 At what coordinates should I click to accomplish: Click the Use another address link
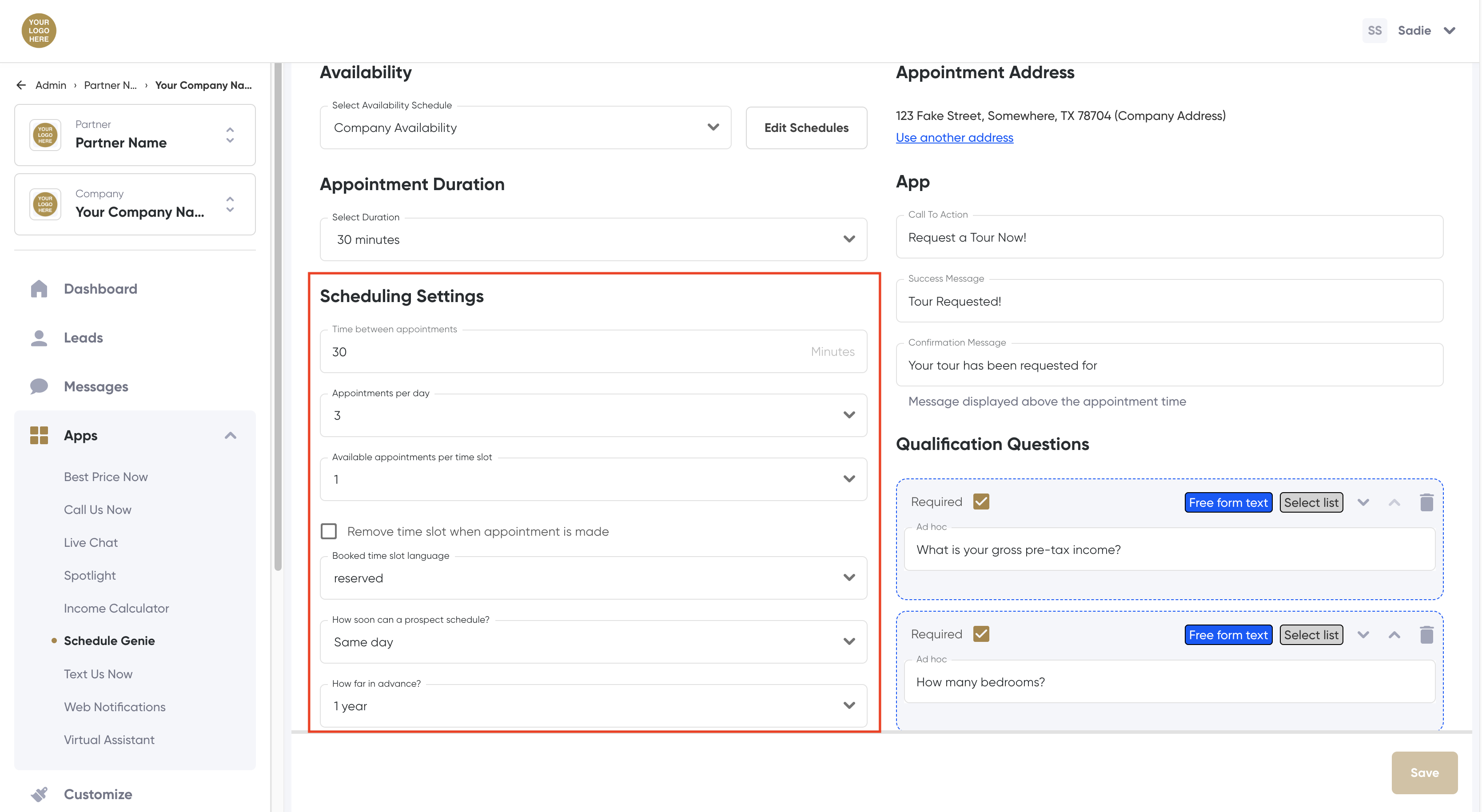[954, 137]
